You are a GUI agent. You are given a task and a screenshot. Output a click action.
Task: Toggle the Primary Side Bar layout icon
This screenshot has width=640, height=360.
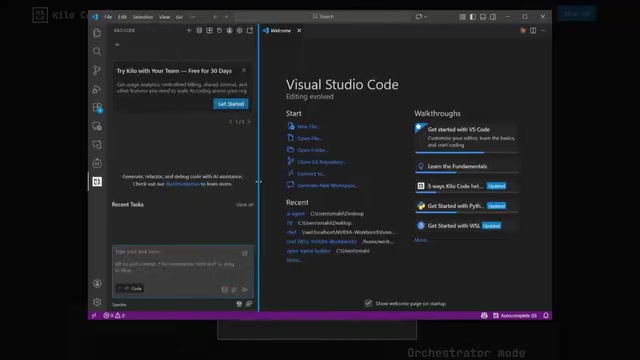(x=473, y=17)
